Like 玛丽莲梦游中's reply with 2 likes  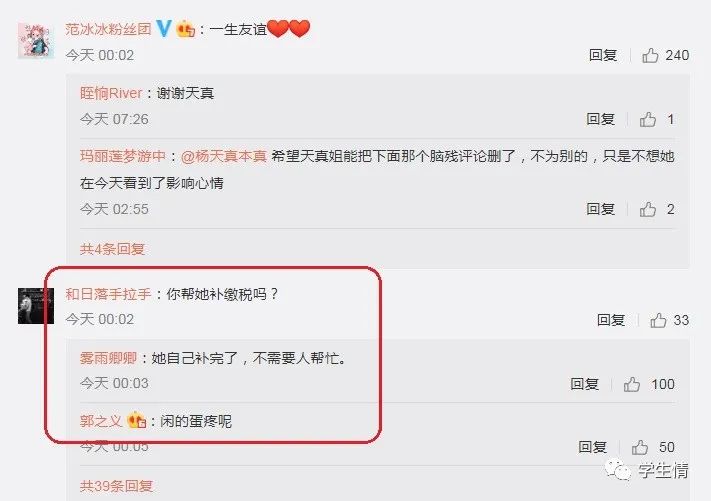648,209
